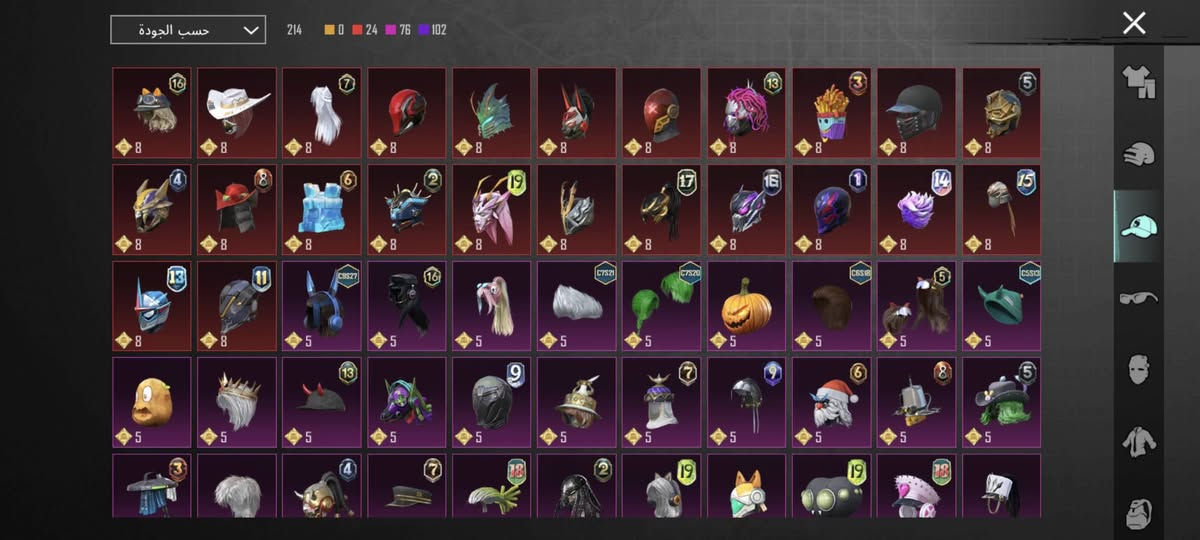This screenshot has width=1200, height=540.
Task: Close the inventory with the X
Action: tap(1134, 23)
